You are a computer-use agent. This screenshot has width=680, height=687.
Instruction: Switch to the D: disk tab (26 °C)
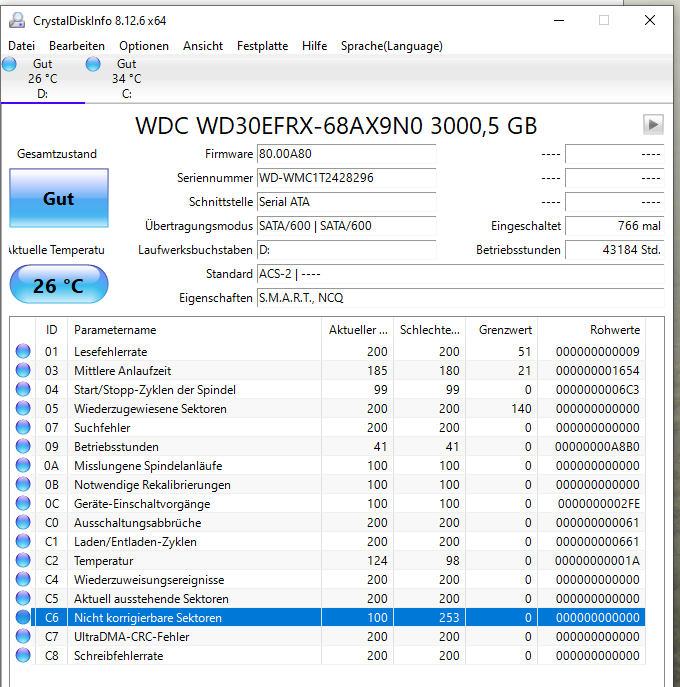pos(42,79)
